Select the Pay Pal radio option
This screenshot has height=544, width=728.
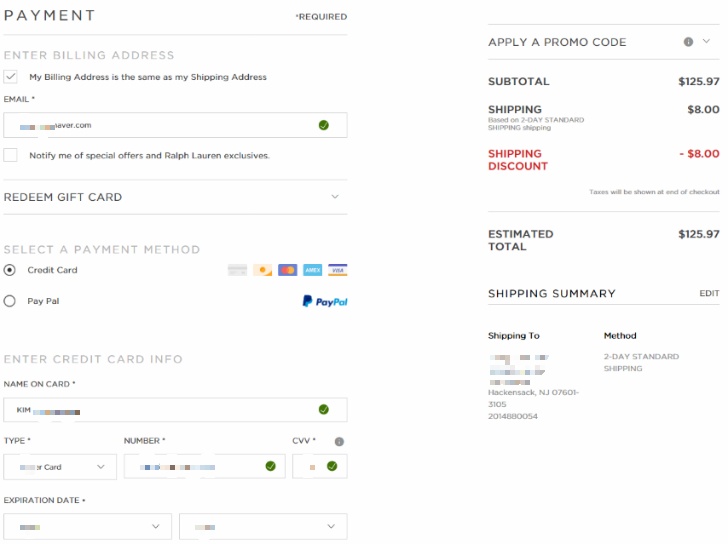[9, 301]
